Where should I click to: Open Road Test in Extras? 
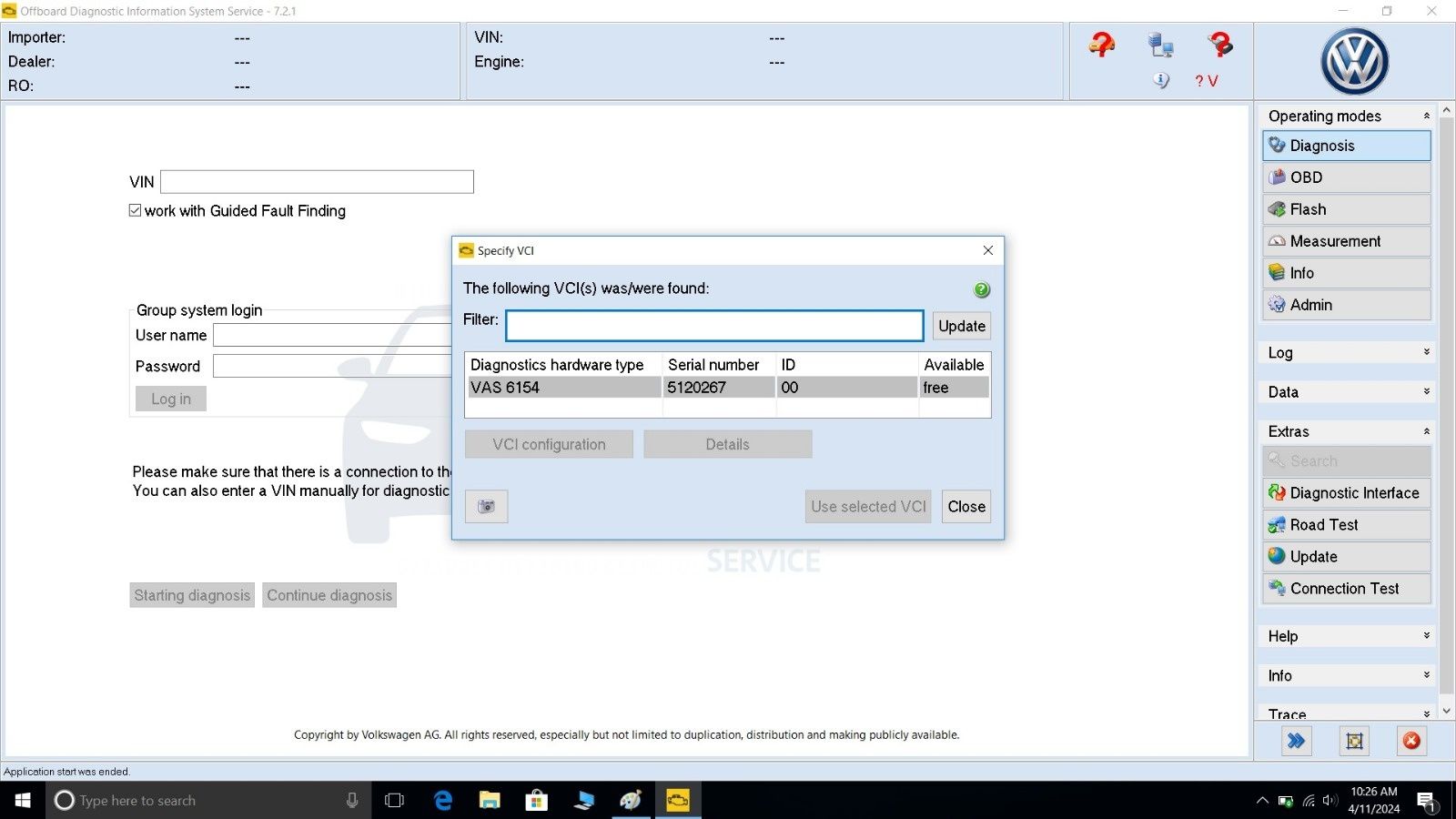[x=1347, y=525]
